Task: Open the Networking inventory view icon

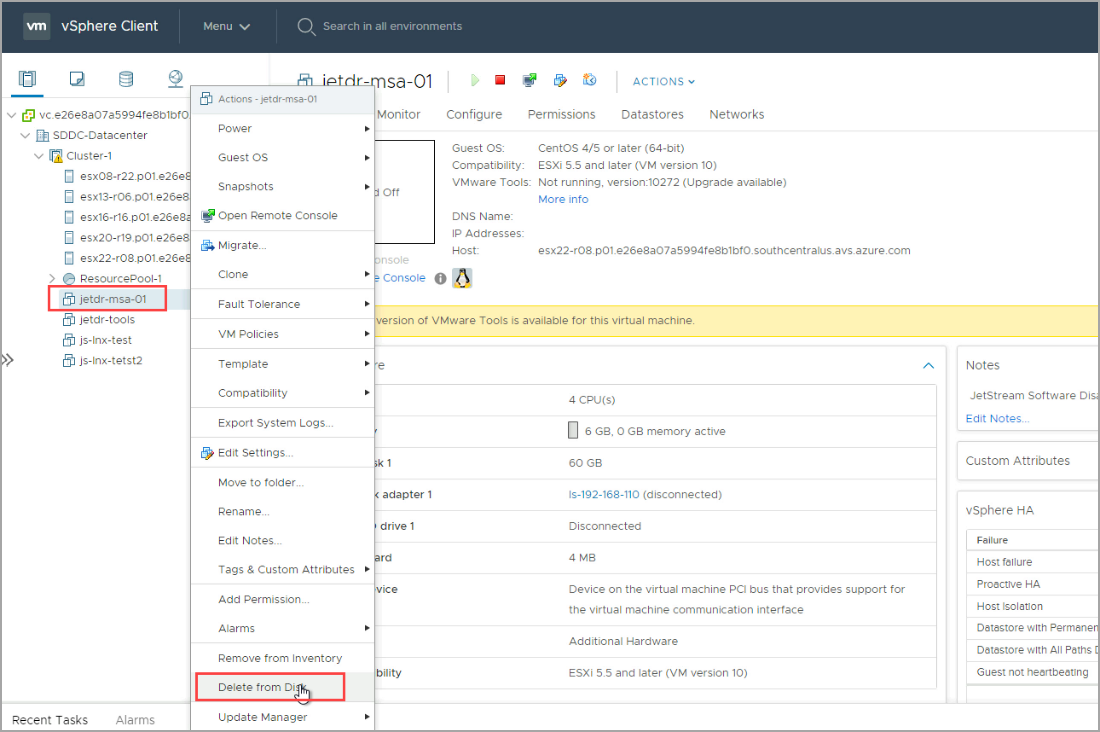Action: tap(176, 79)
